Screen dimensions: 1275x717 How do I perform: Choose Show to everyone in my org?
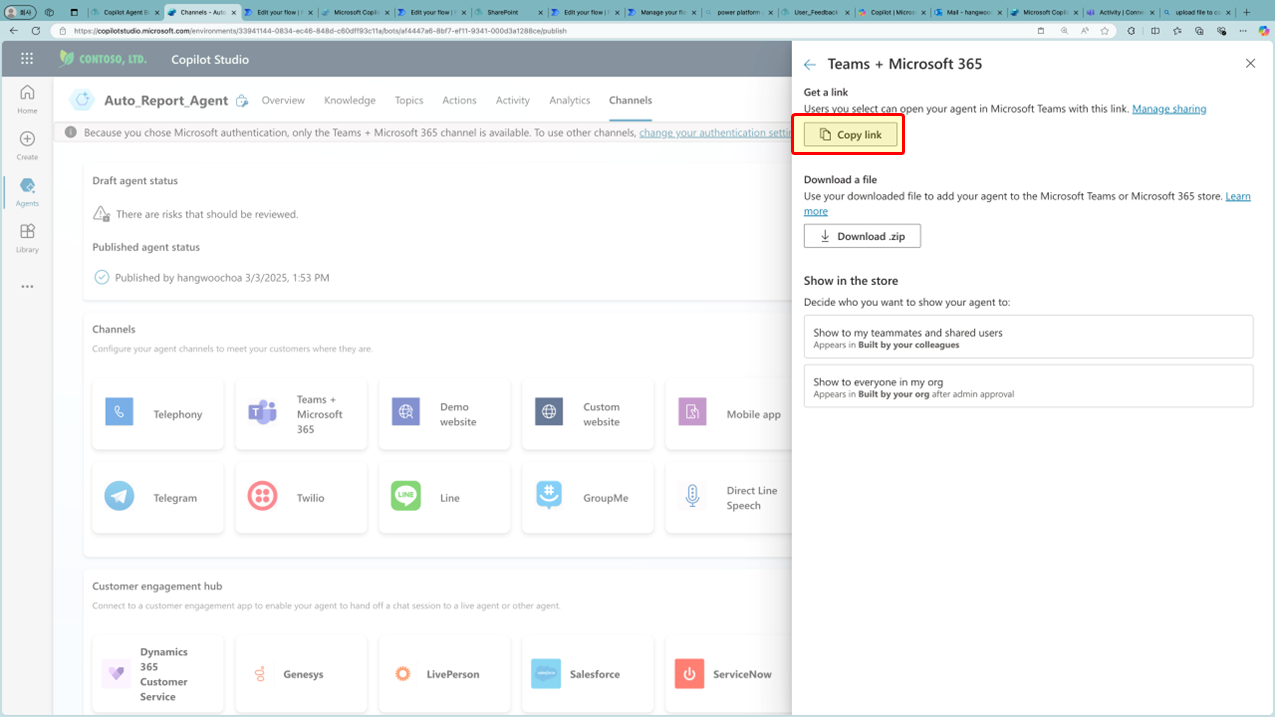[1028, 386]
